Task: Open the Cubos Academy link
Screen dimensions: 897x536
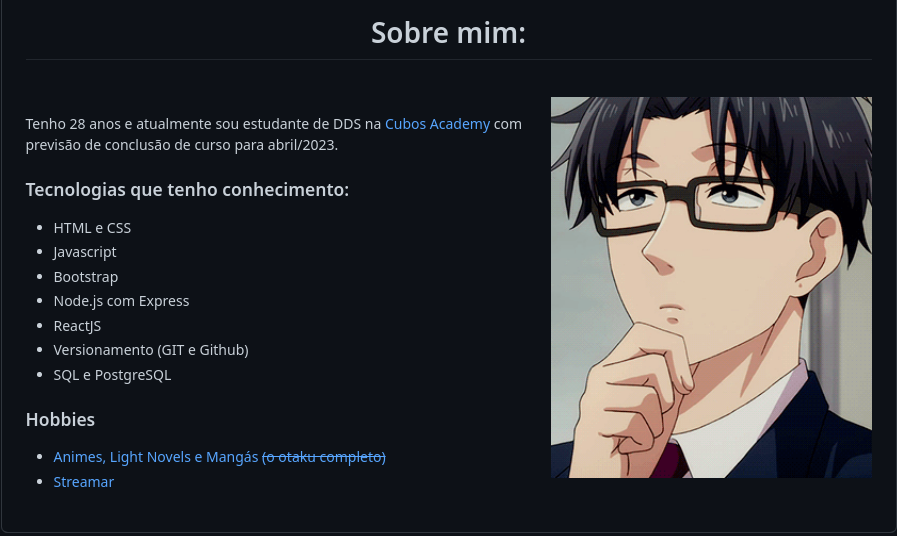Action: click(437, 124)
